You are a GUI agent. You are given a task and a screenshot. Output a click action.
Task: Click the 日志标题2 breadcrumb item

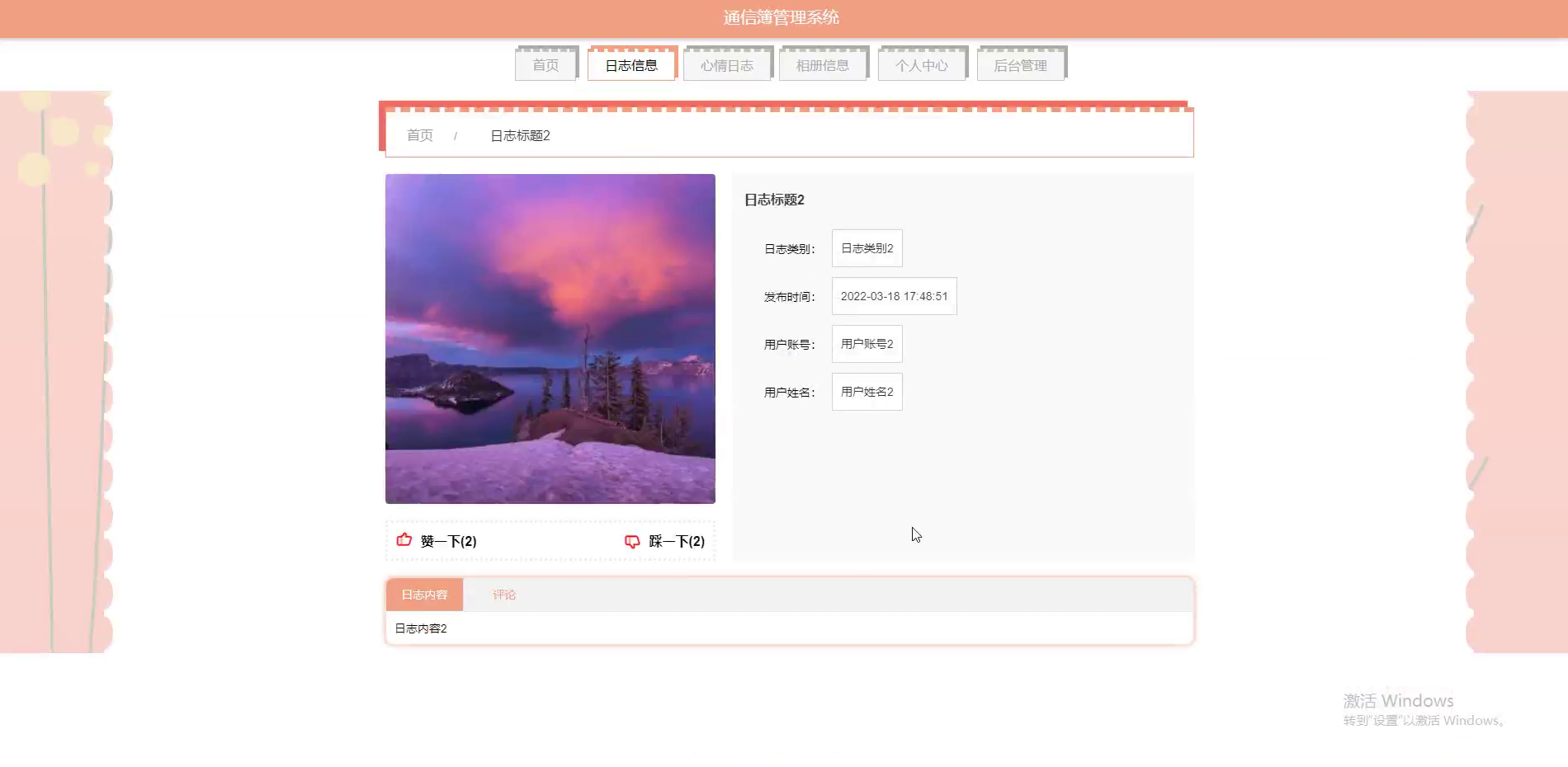(x=520, y=135)
